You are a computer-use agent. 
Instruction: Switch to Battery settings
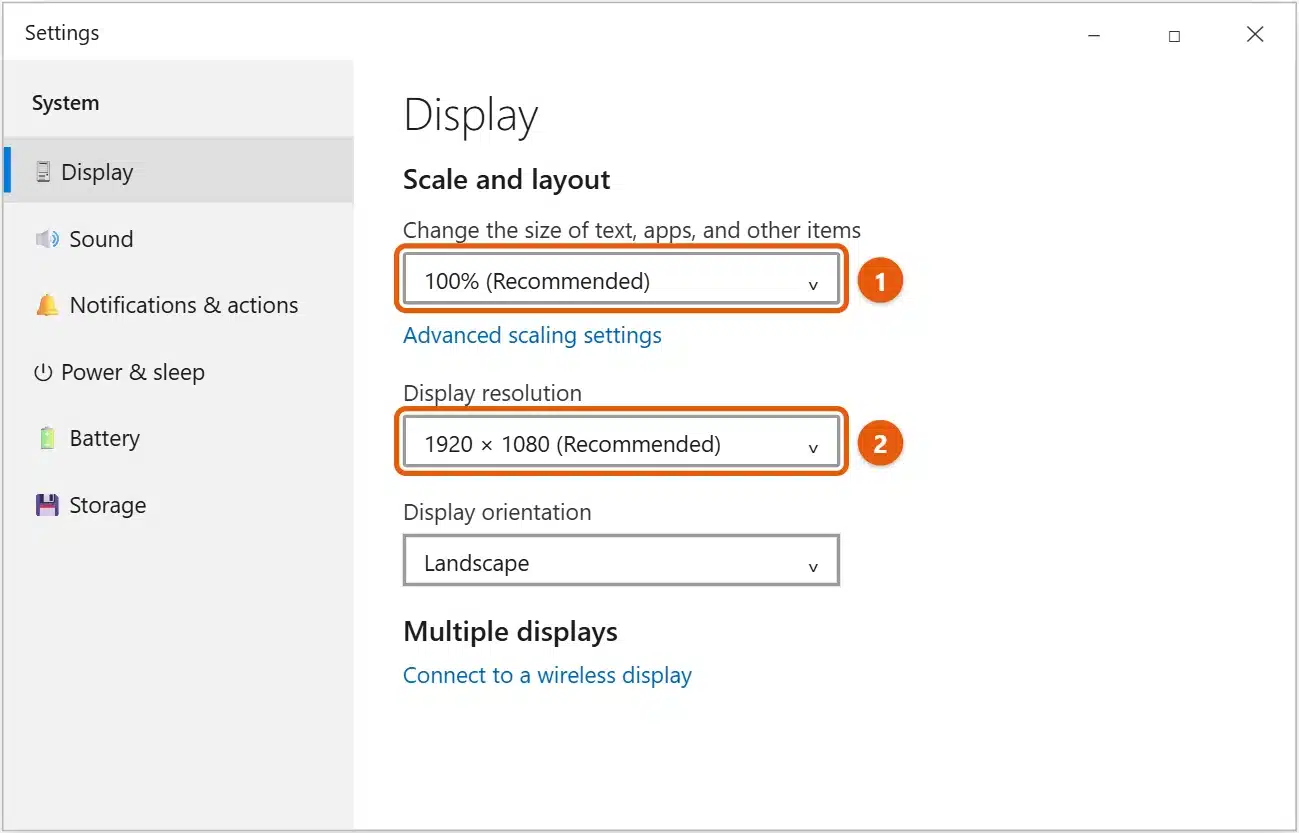tap(178, 438)
